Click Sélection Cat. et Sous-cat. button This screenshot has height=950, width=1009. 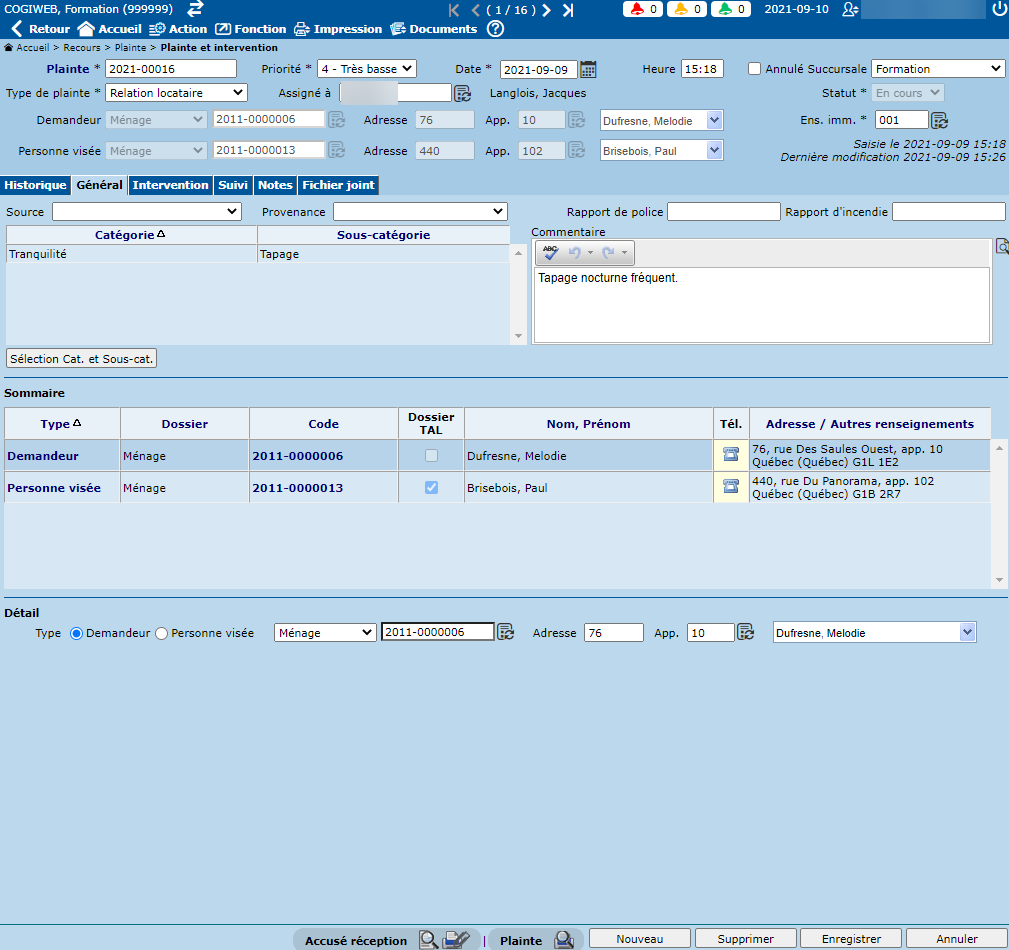82,358
